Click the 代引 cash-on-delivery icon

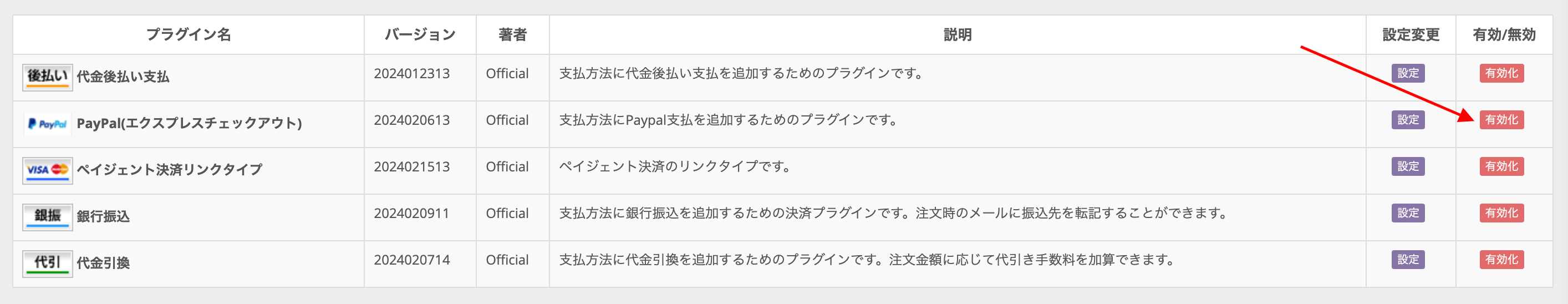[x=48, y=263]
